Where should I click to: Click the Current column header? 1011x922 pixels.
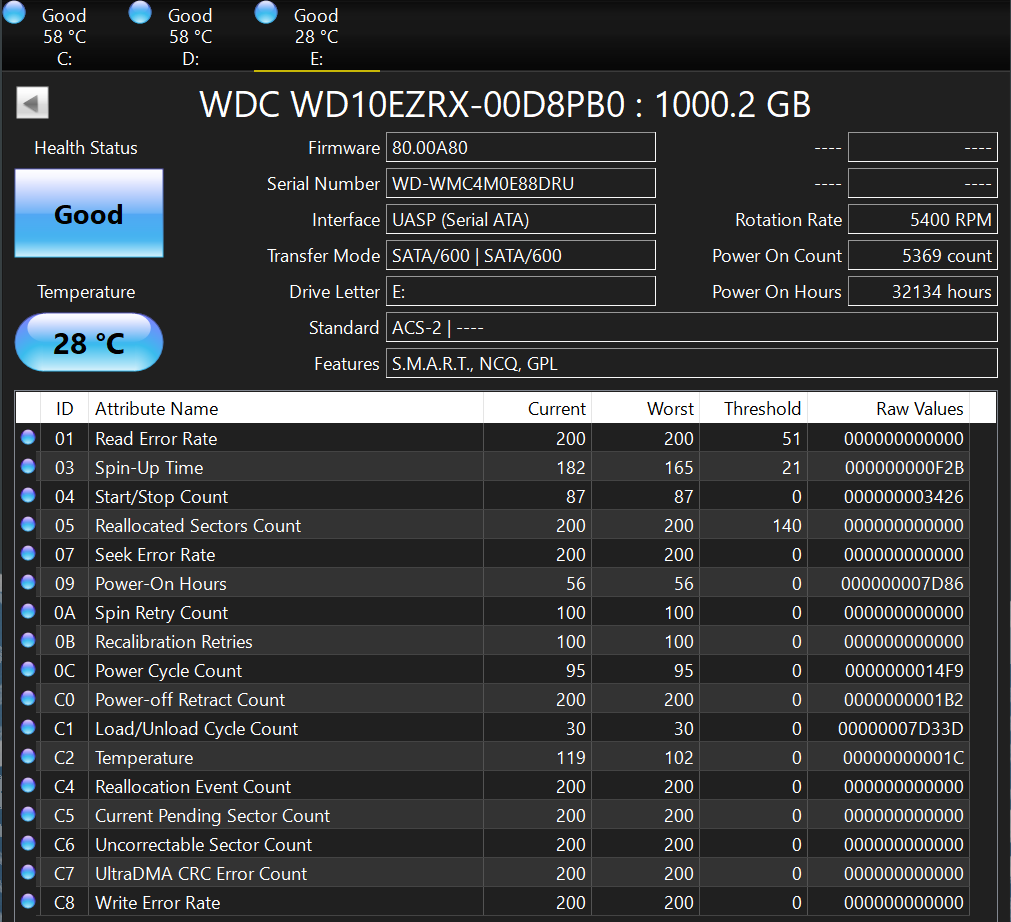537,409
